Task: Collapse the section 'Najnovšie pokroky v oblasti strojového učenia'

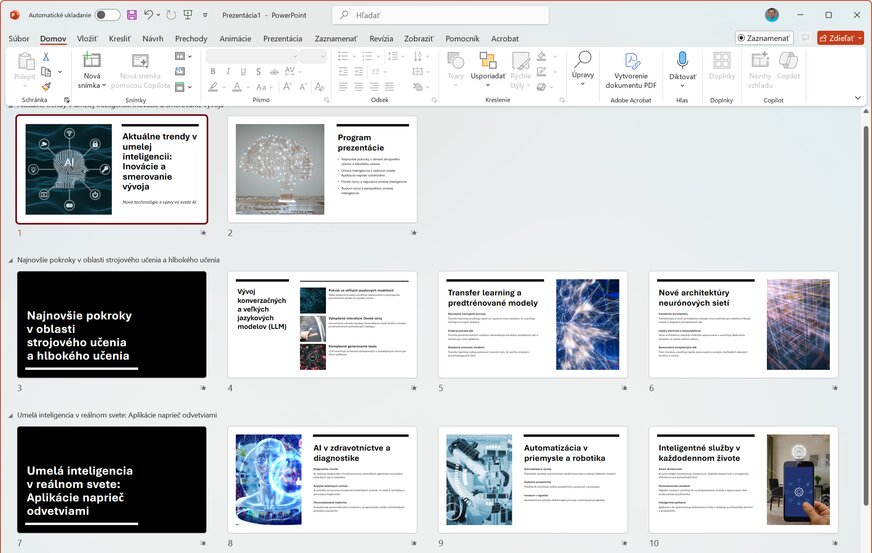Action: 11,260
